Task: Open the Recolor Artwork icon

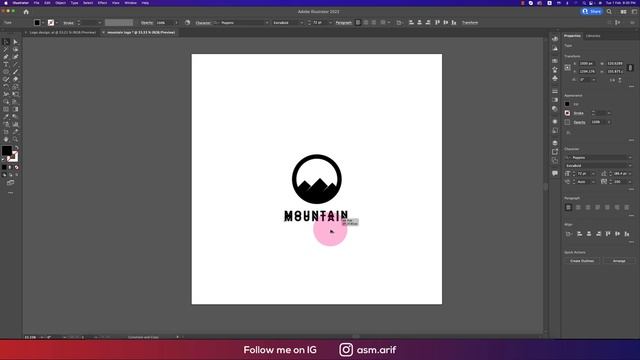Action: [x=187, y=22]
